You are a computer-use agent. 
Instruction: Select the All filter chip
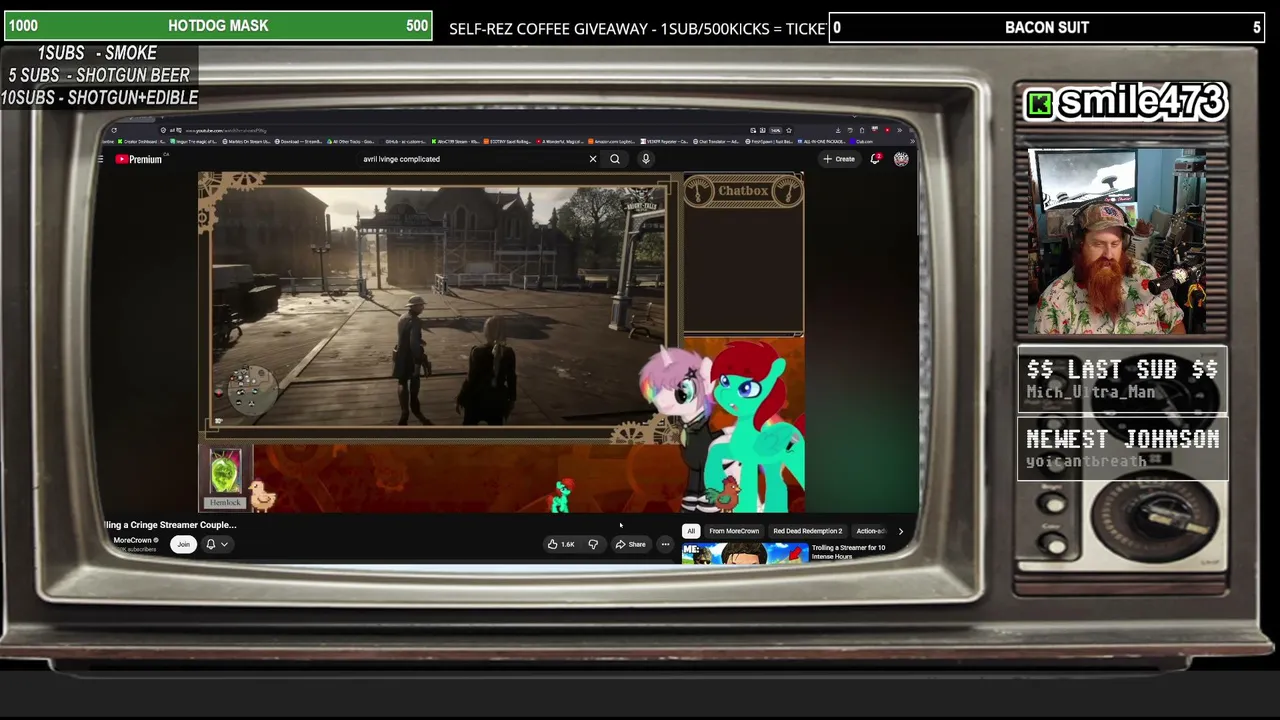pos(691,531)
